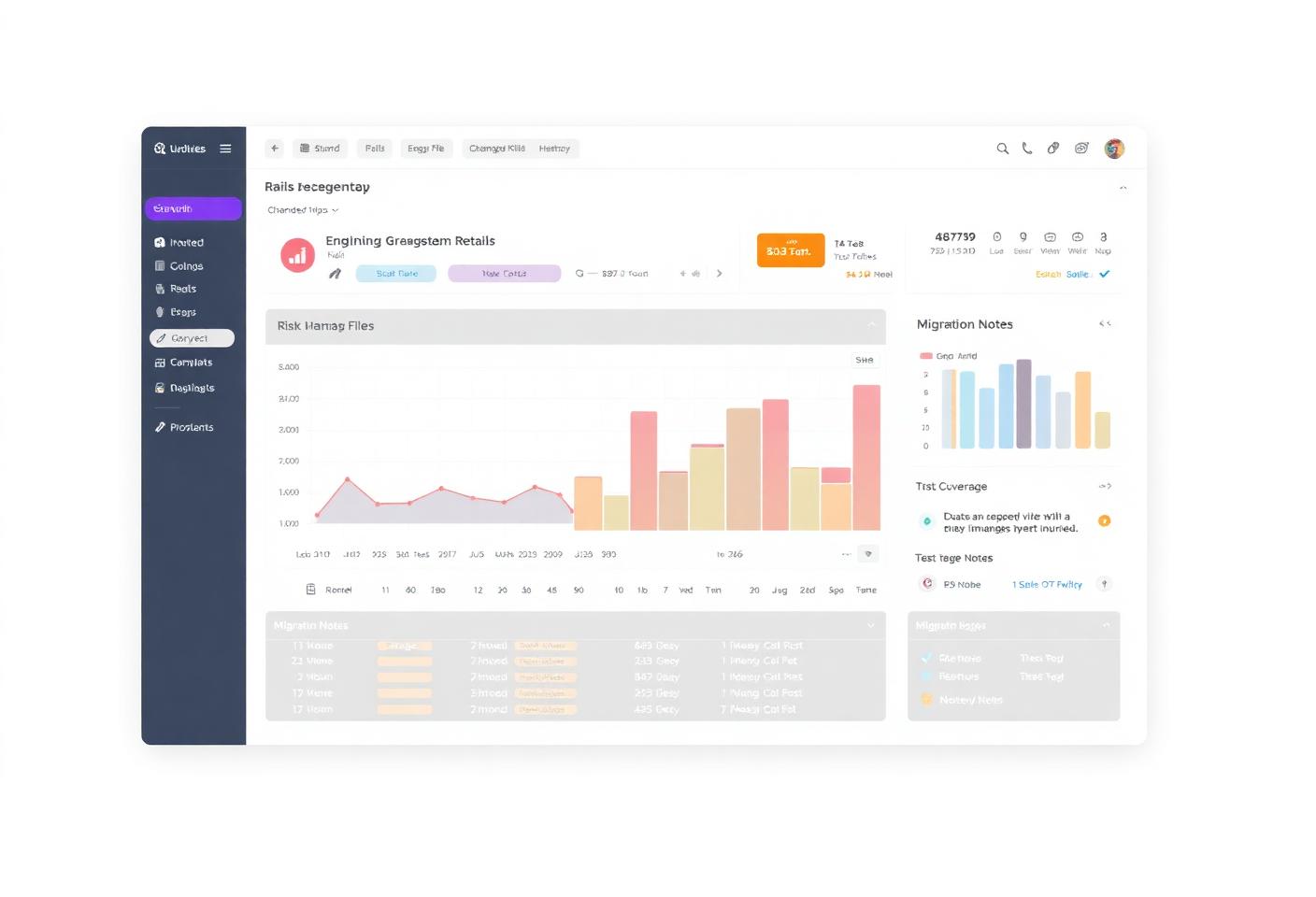
Task: Collapse the Migratin Notes table panel
Action: click(x=871, y=625)
